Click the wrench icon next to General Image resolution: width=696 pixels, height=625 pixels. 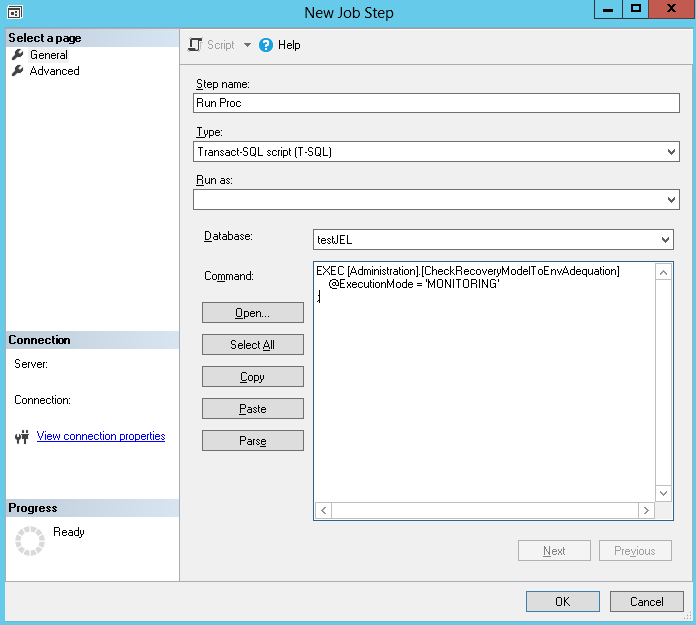tap(17, 55)
